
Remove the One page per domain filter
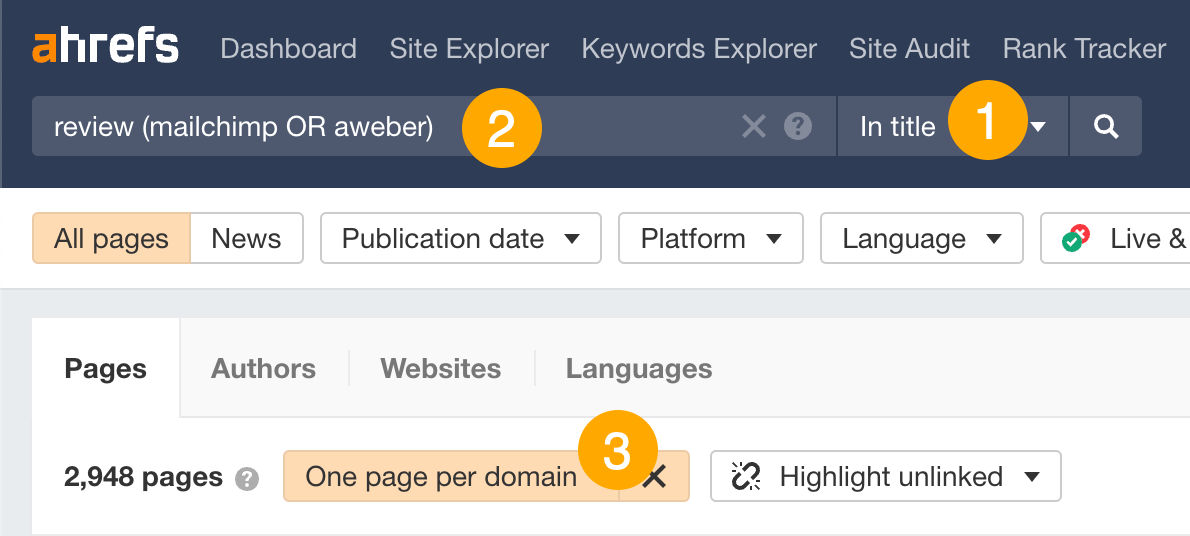point(655,477)
